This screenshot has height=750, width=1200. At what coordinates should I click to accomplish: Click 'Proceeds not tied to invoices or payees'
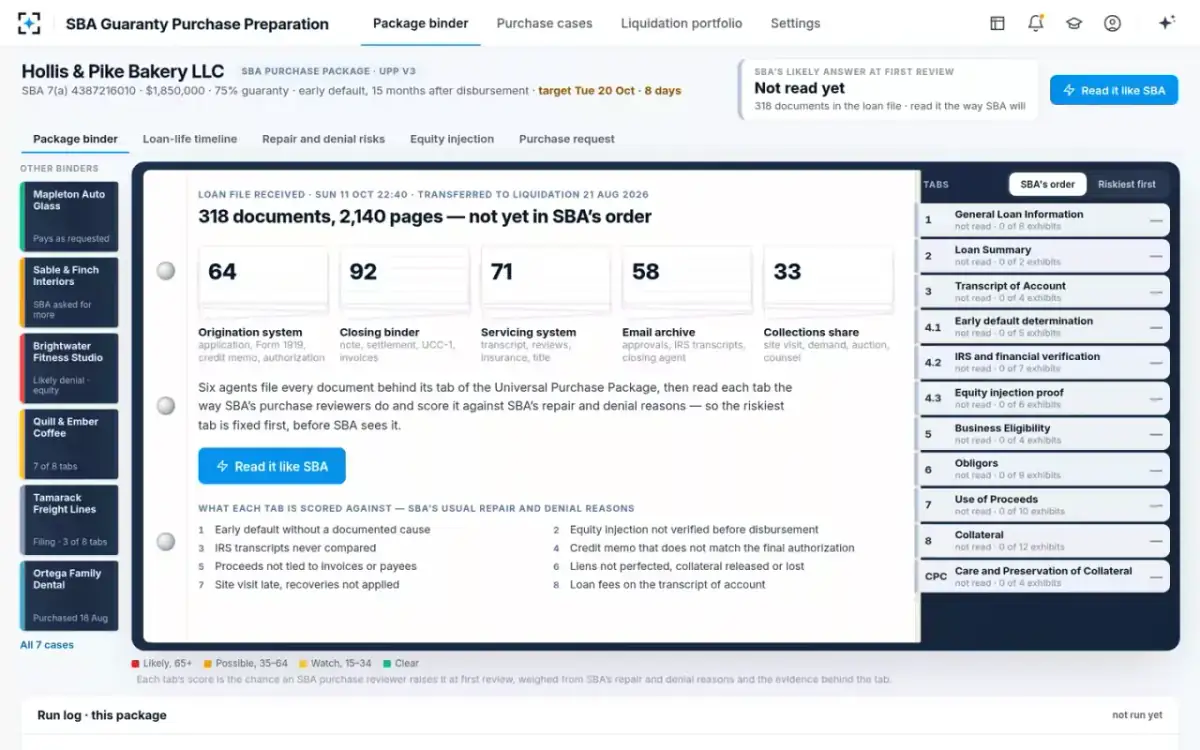tap(315, 566)
